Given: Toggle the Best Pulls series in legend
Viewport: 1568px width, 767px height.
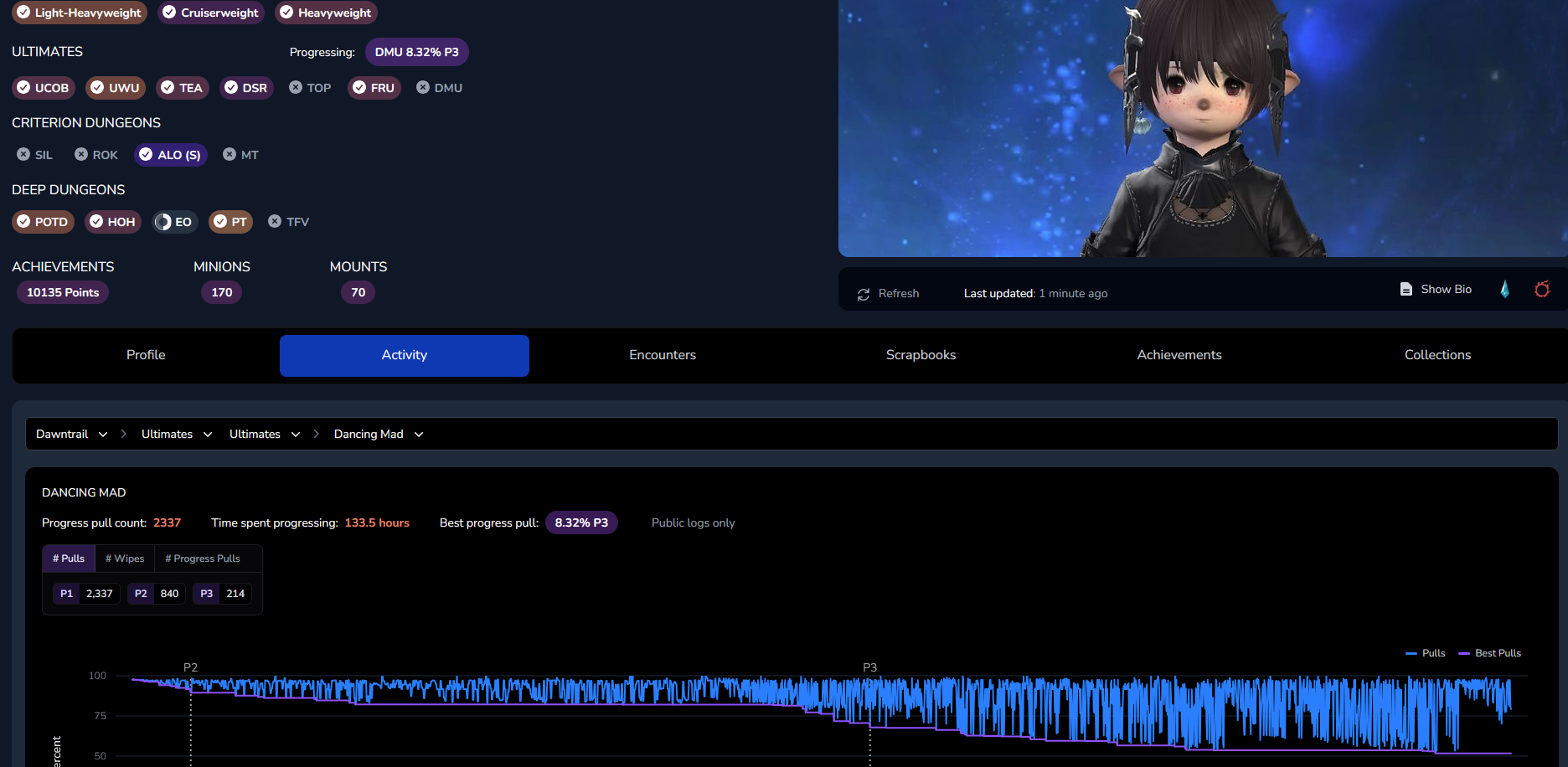Looking at the screenshot, I should [1490, 653].
